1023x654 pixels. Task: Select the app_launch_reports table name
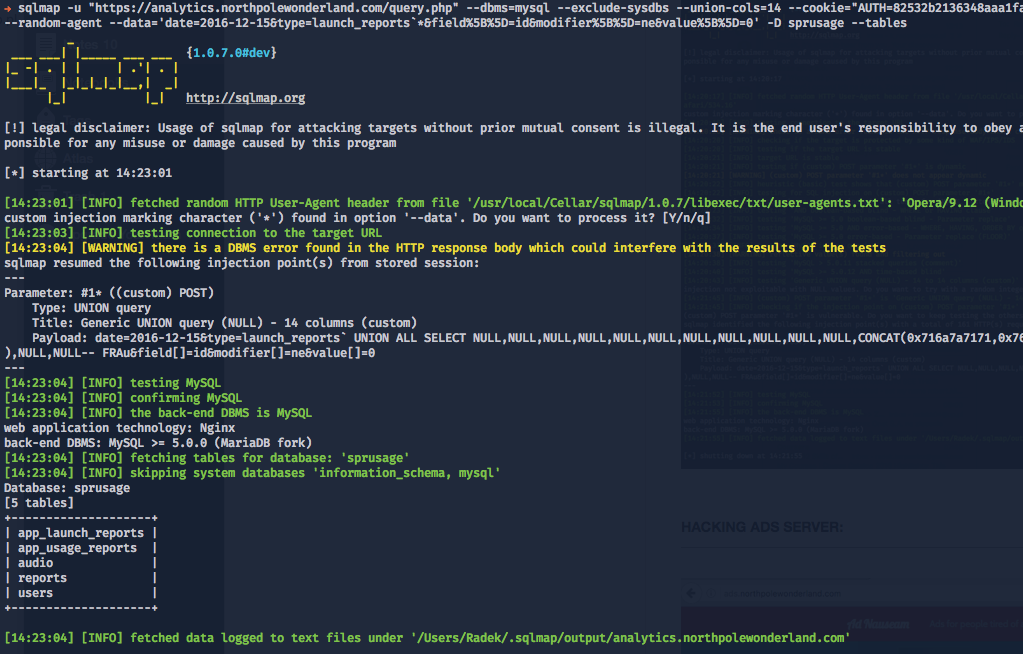click(x=81, y=533)
